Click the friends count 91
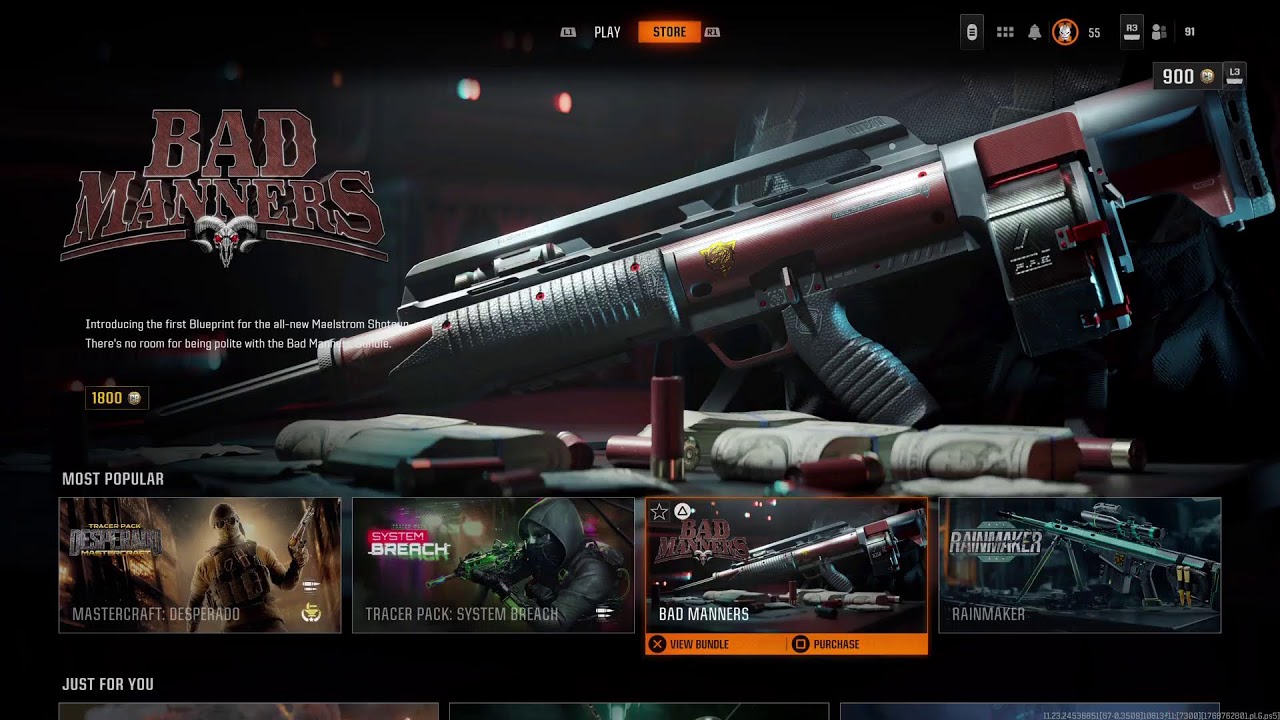The image size is (1280, 720). click(1189, 32)
